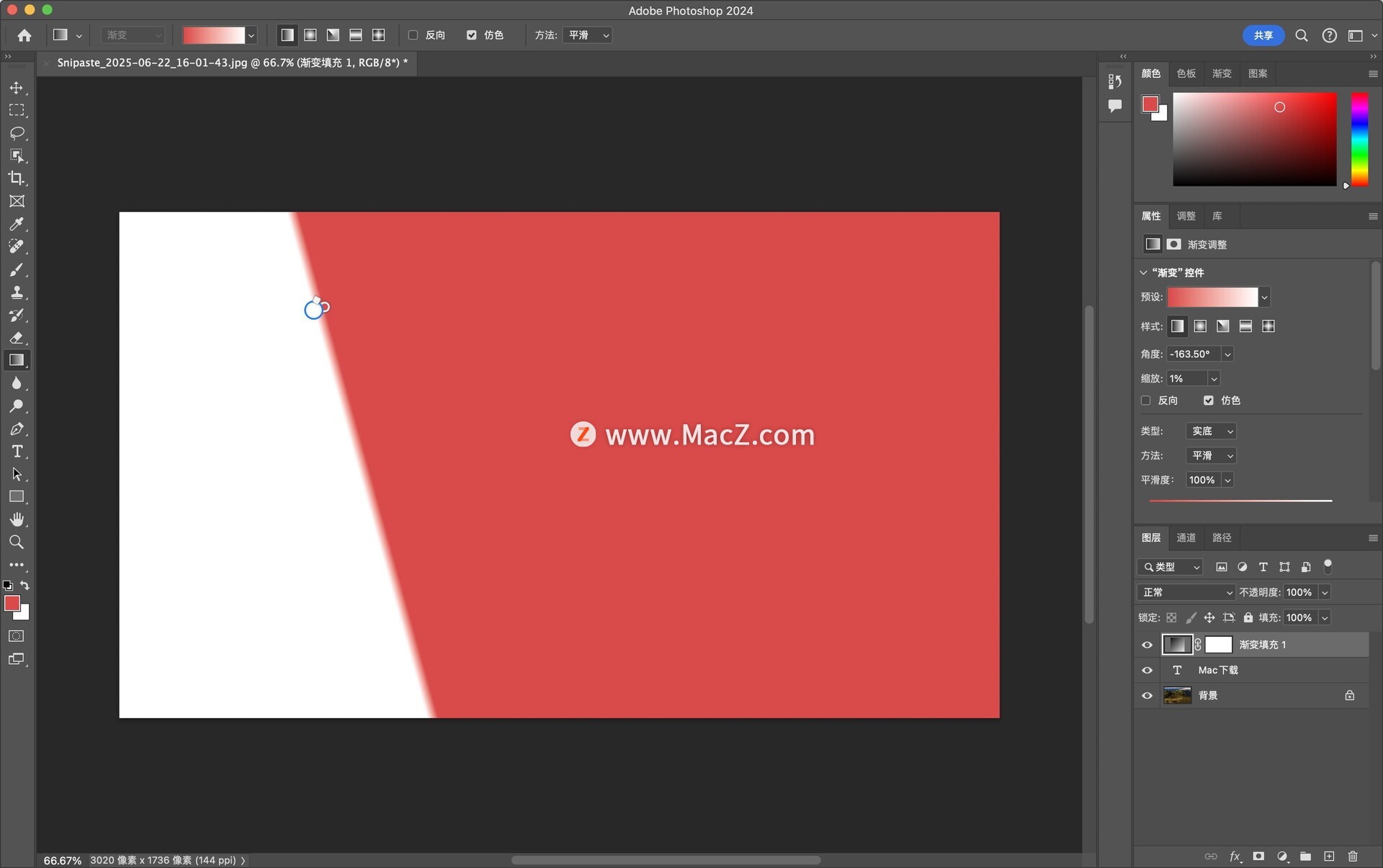Screen dimensions: 1383x868
Task: Select the Lasso tool
Action: [x=17, y=133]
